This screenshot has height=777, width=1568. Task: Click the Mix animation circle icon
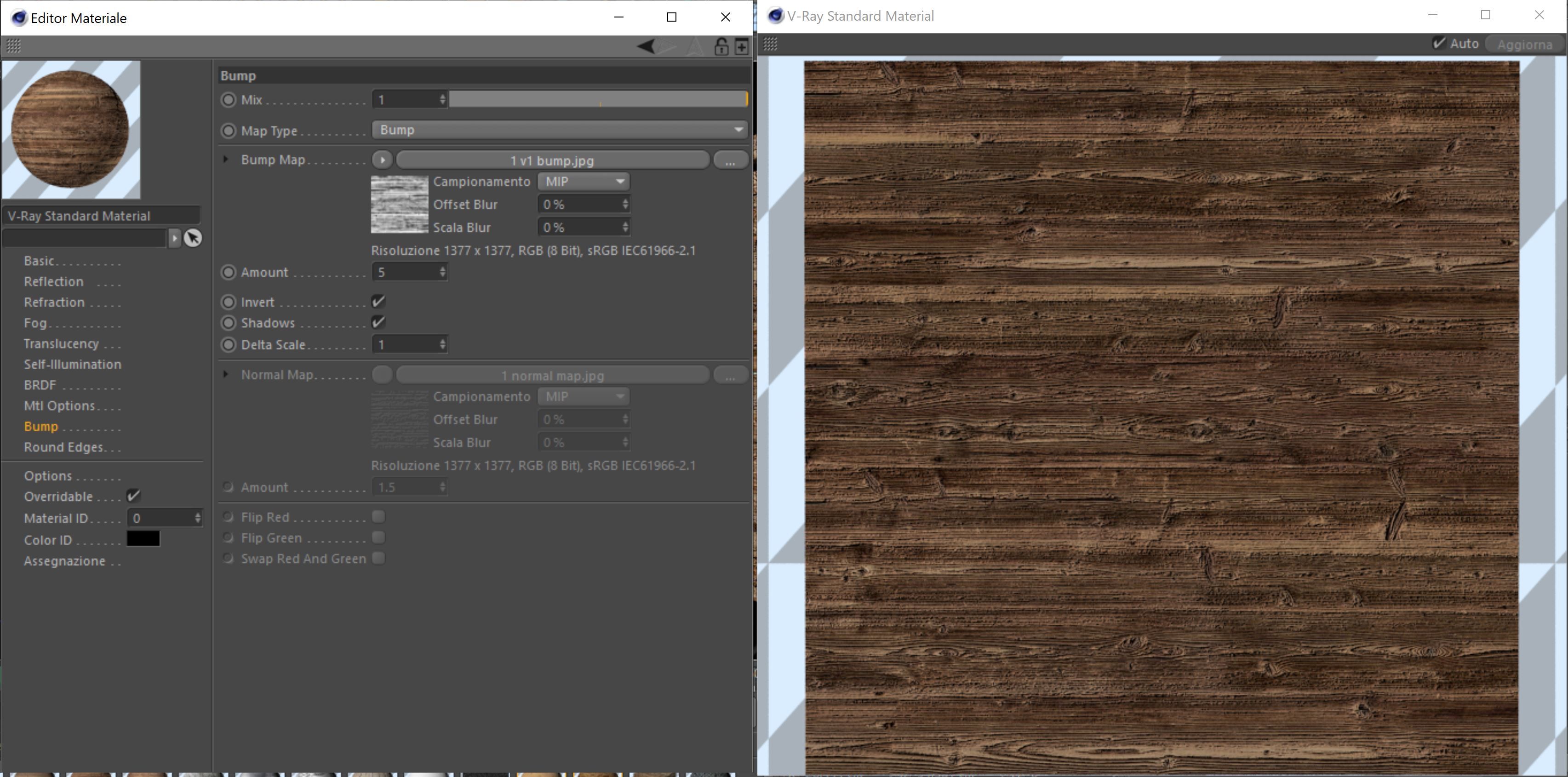click(228, 100)
